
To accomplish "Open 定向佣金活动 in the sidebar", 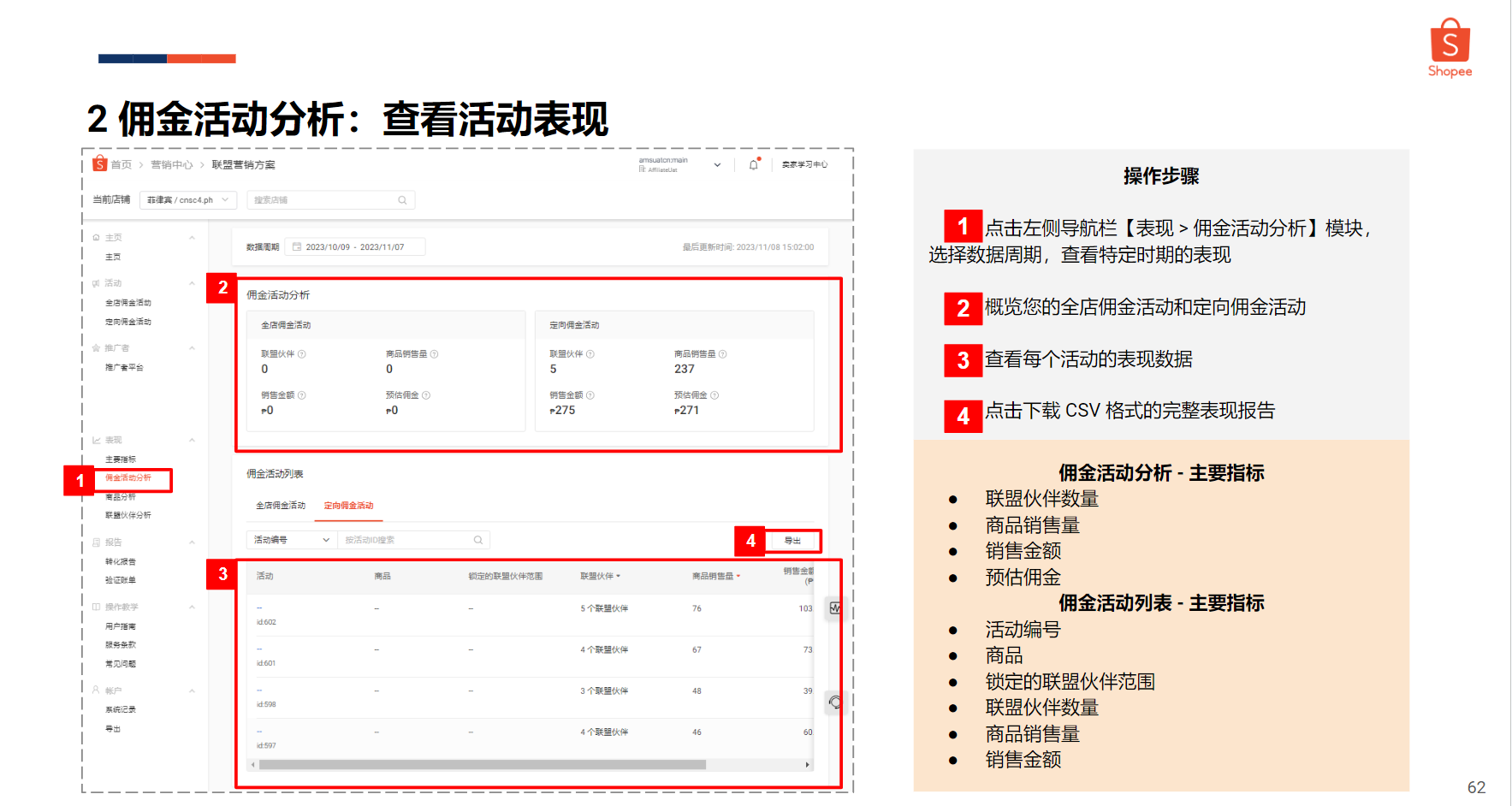I will click(128, 323).
